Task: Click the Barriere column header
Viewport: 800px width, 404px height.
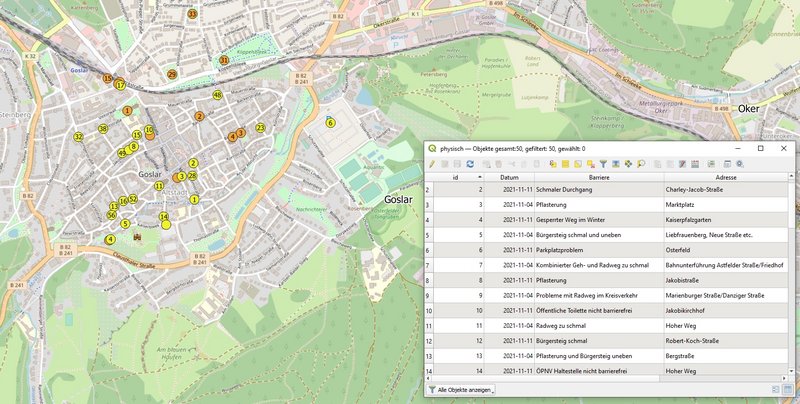Action: [599, 177]
